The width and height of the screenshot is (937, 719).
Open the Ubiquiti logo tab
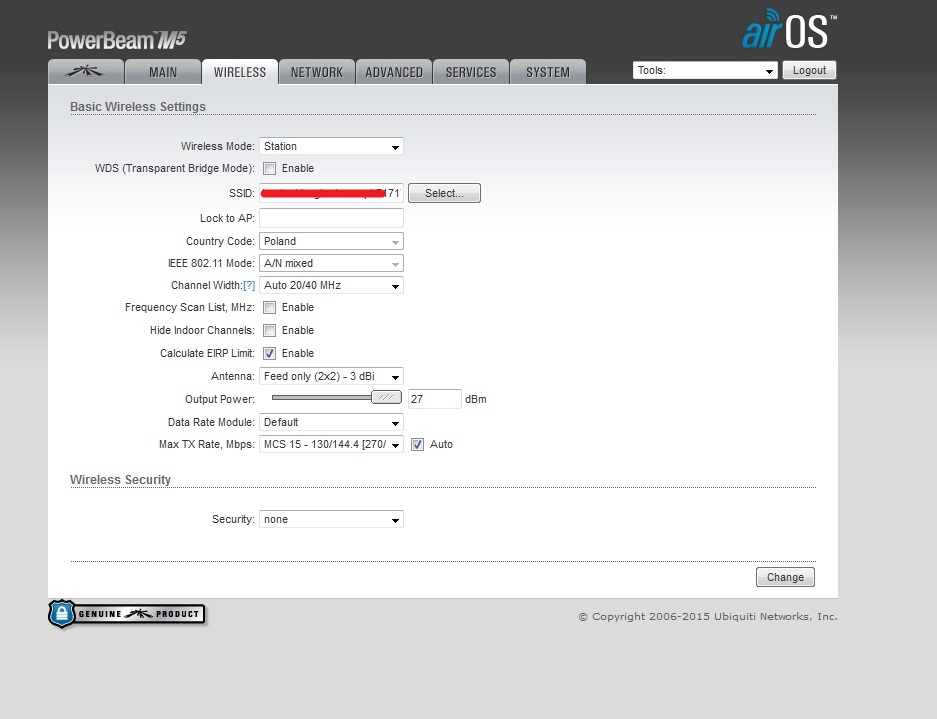(x=85, y=72)
